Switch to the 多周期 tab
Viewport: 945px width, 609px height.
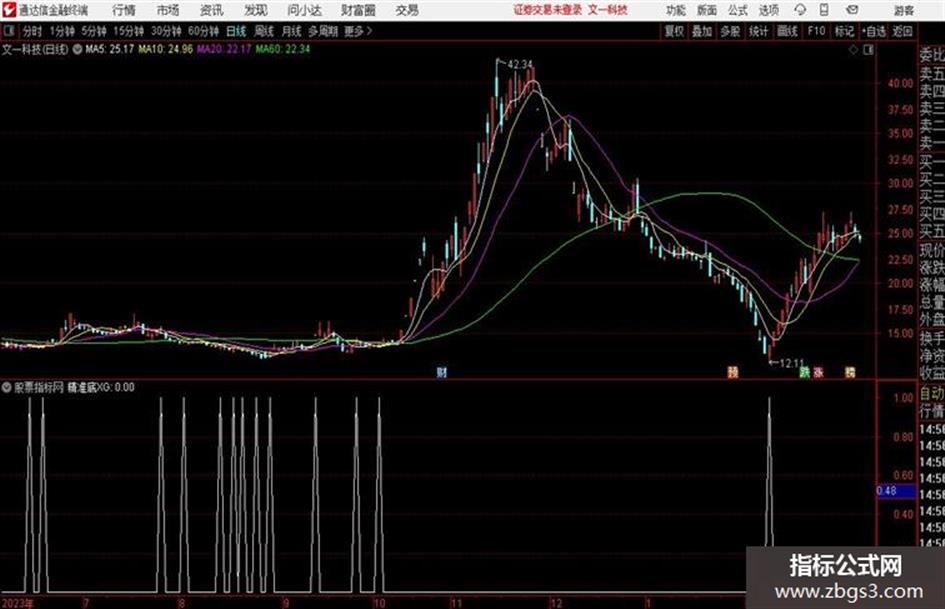tap(323, 31)
